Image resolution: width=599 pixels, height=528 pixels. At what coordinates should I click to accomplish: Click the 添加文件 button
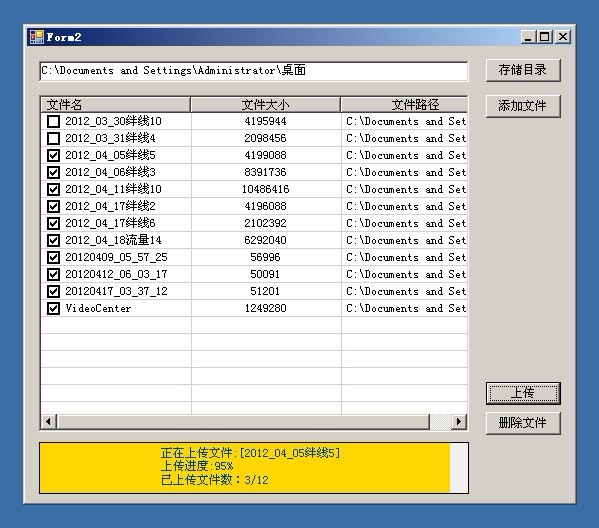(x=523, y=106)
